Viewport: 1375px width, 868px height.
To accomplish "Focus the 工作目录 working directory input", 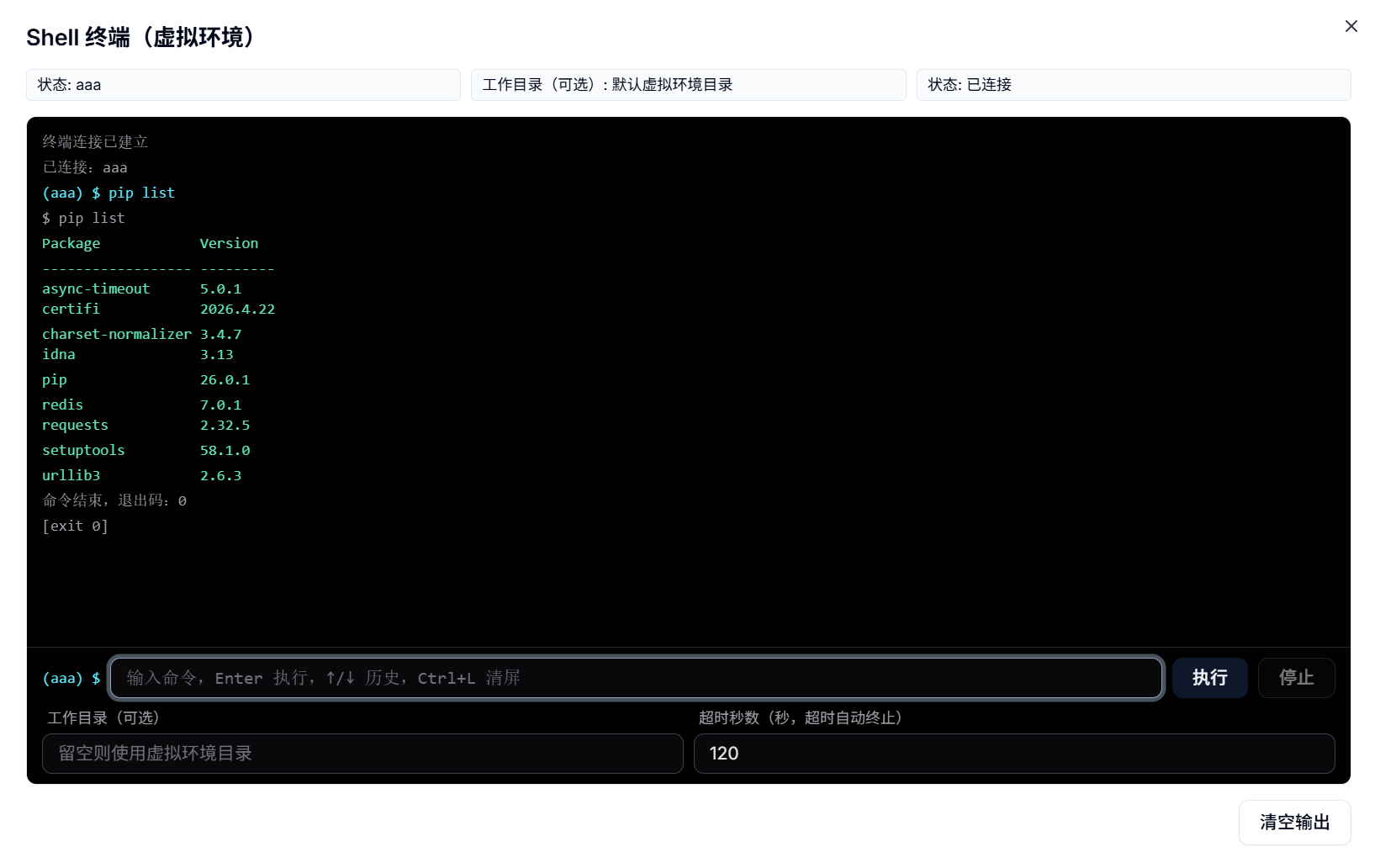I will tap(362, 754).
